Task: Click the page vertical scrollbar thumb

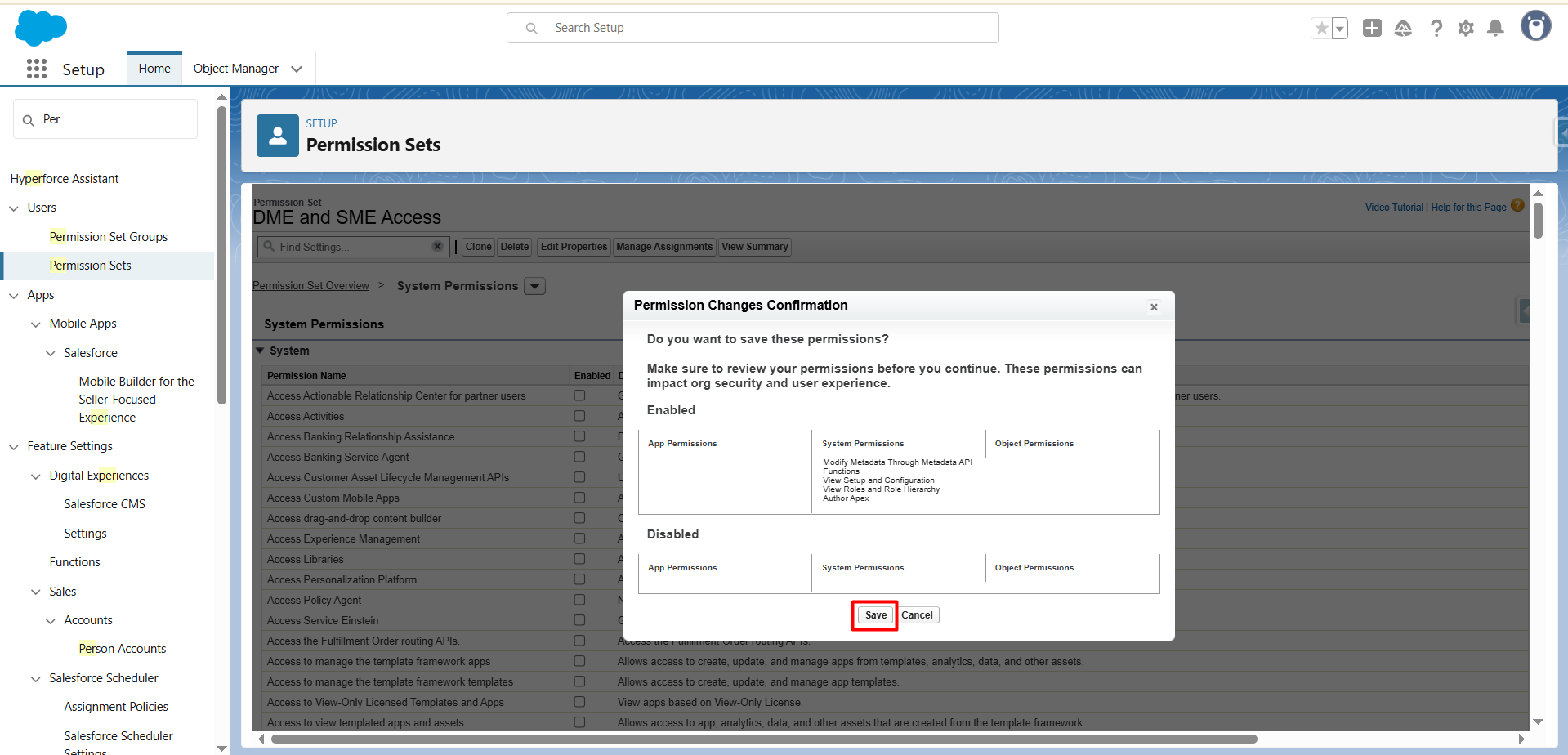Action: coord(1538,221)
